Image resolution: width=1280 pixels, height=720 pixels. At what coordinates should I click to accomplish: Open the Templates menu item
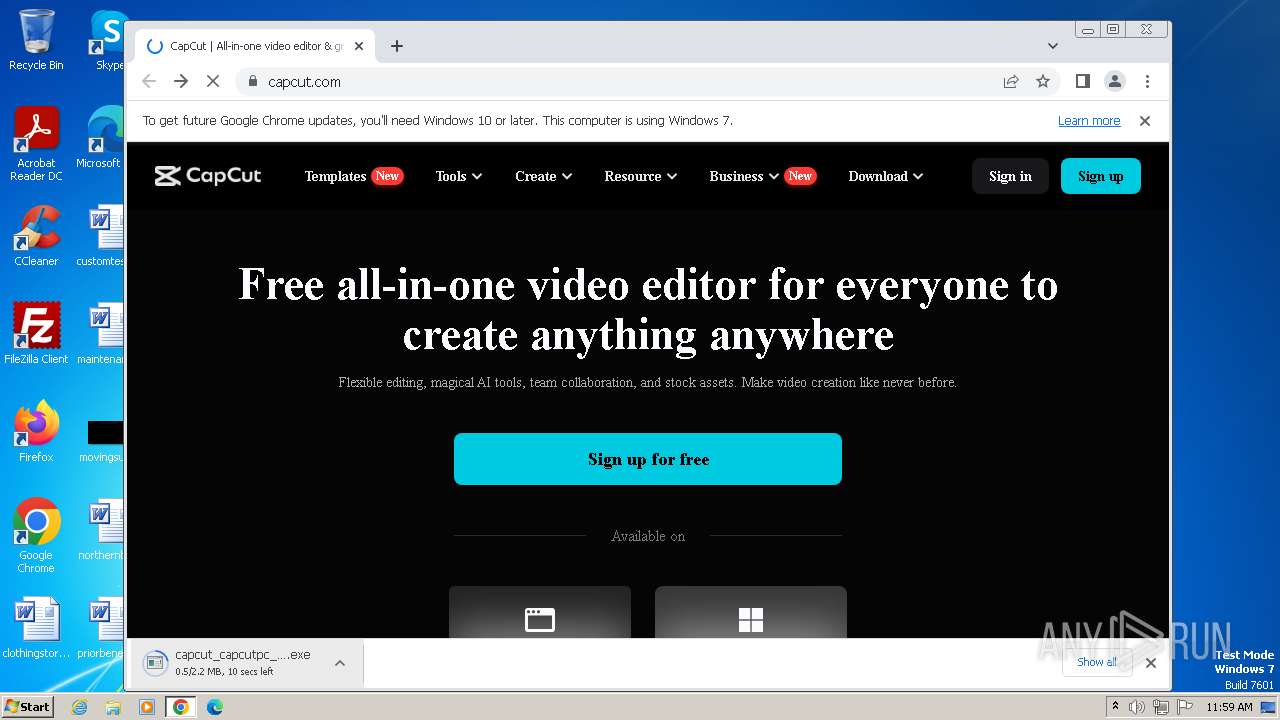pyautogui.click(x=335, y=176)
